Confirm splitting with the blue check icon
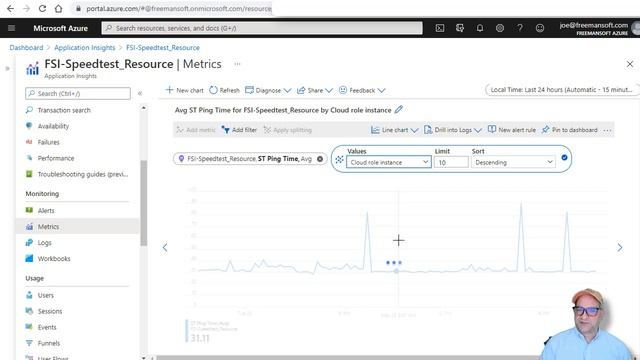Image resolution: width=640 pixels, height=360 pixels. coord(564,158)
